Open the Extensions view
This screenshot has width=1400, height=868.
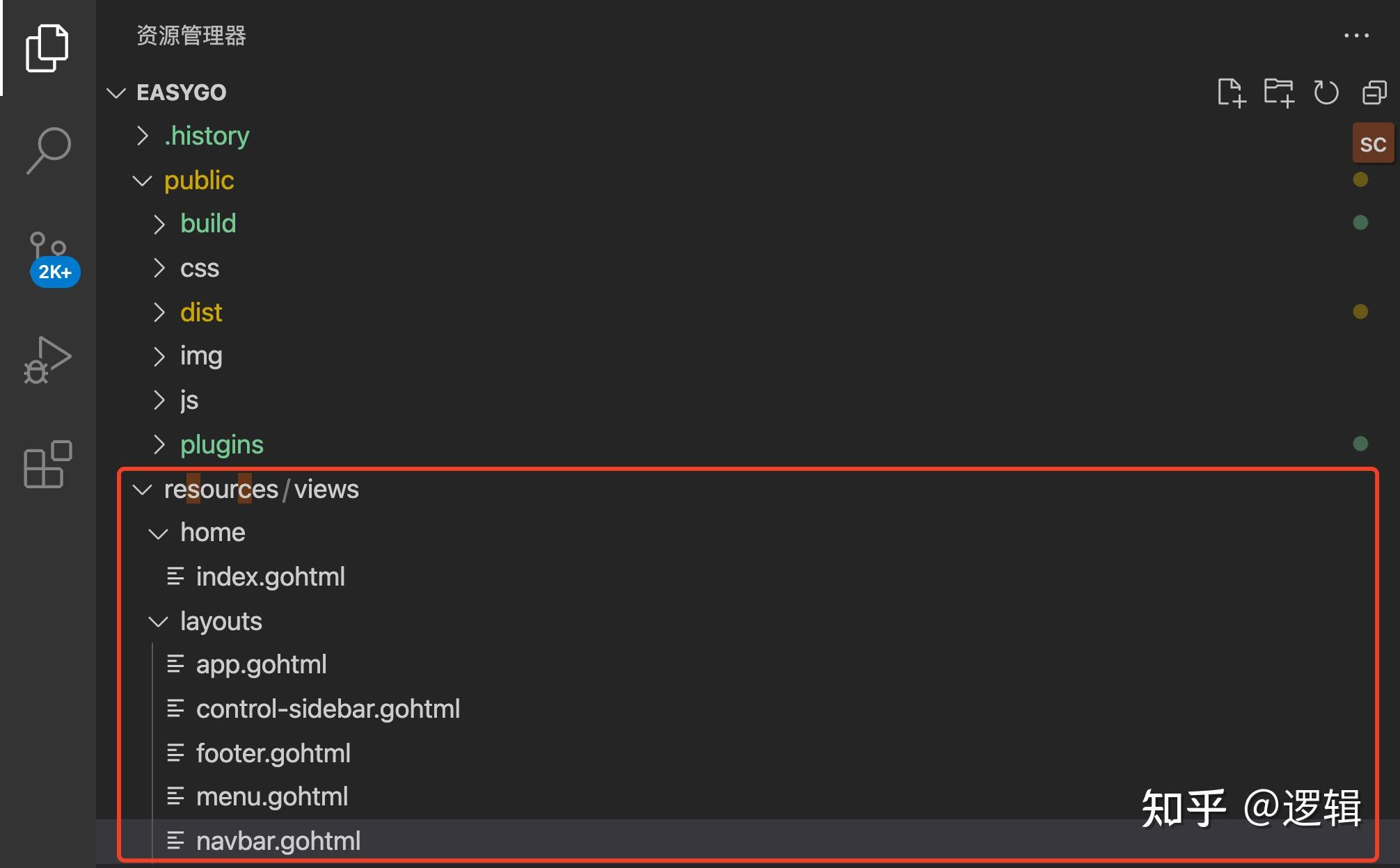pyautogui.click(x=47, y=465)
